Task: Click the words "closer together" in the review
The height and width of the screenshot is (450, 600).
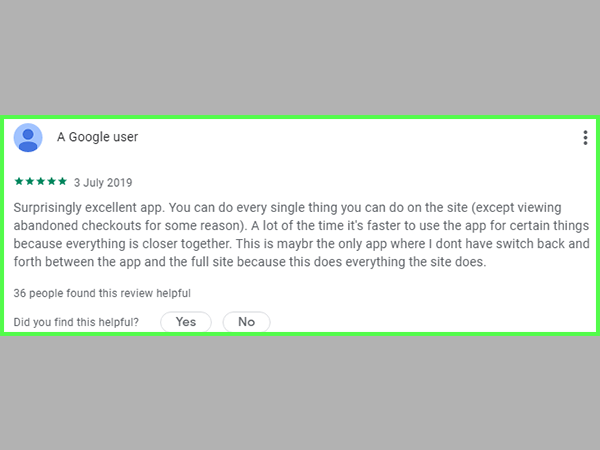Action: [187, 244]
